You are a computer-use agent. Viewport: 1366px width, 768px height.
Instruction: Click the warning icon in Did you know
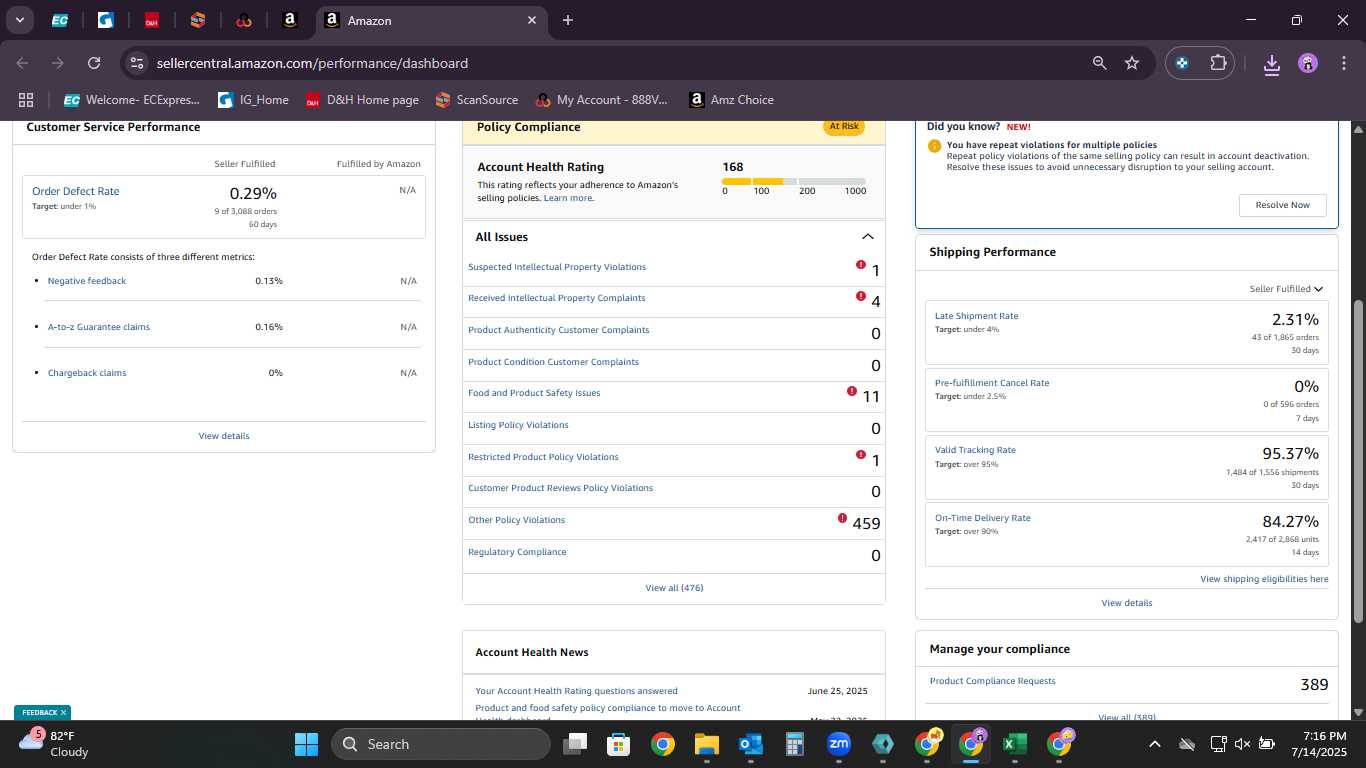[935, 146]
